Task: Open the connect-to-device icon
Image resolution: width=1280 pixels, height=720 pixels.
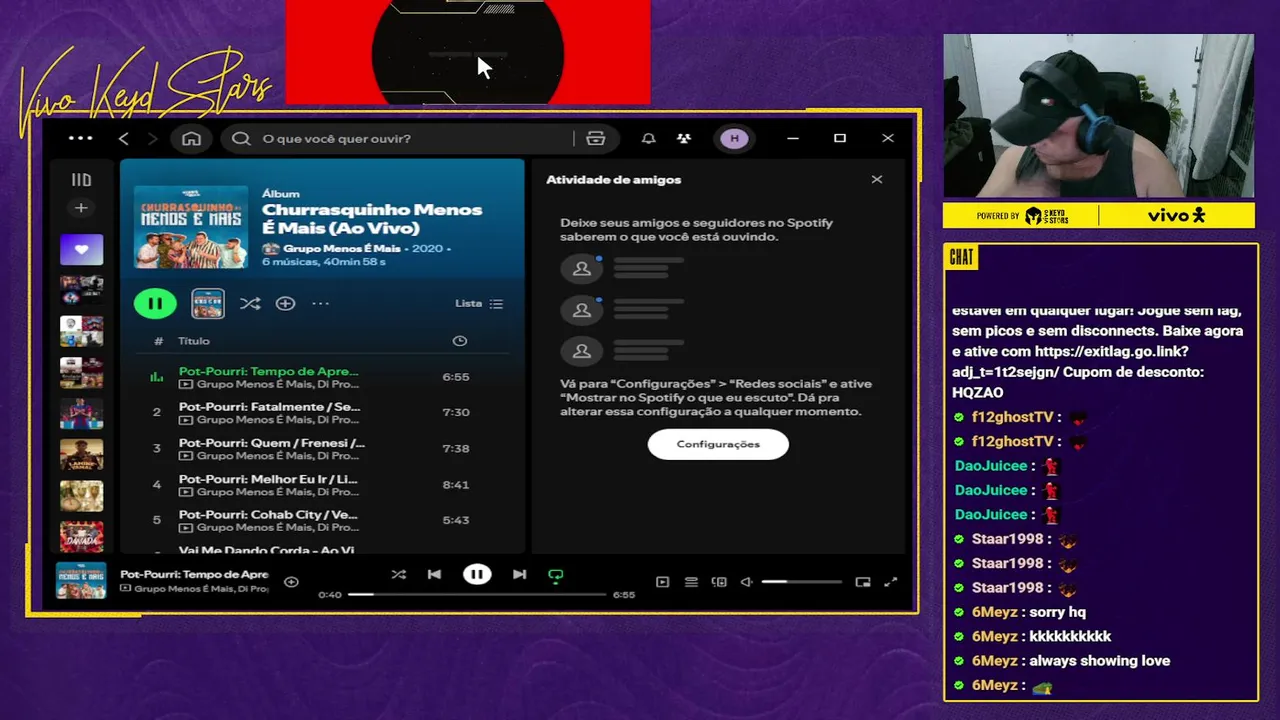Action: point(719,582)
